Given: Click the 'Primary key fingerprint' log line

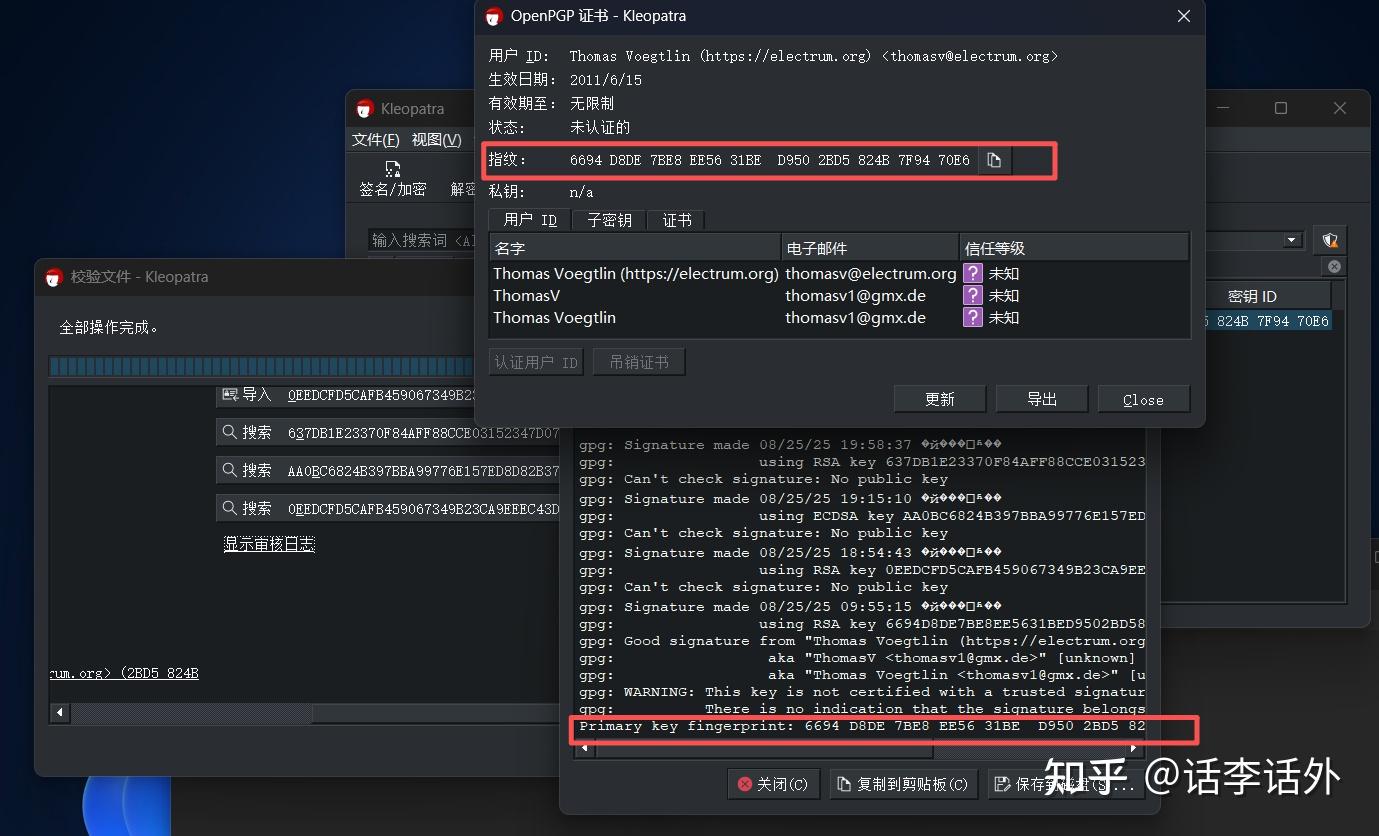Looking at the screenshot, I should 862,726.
